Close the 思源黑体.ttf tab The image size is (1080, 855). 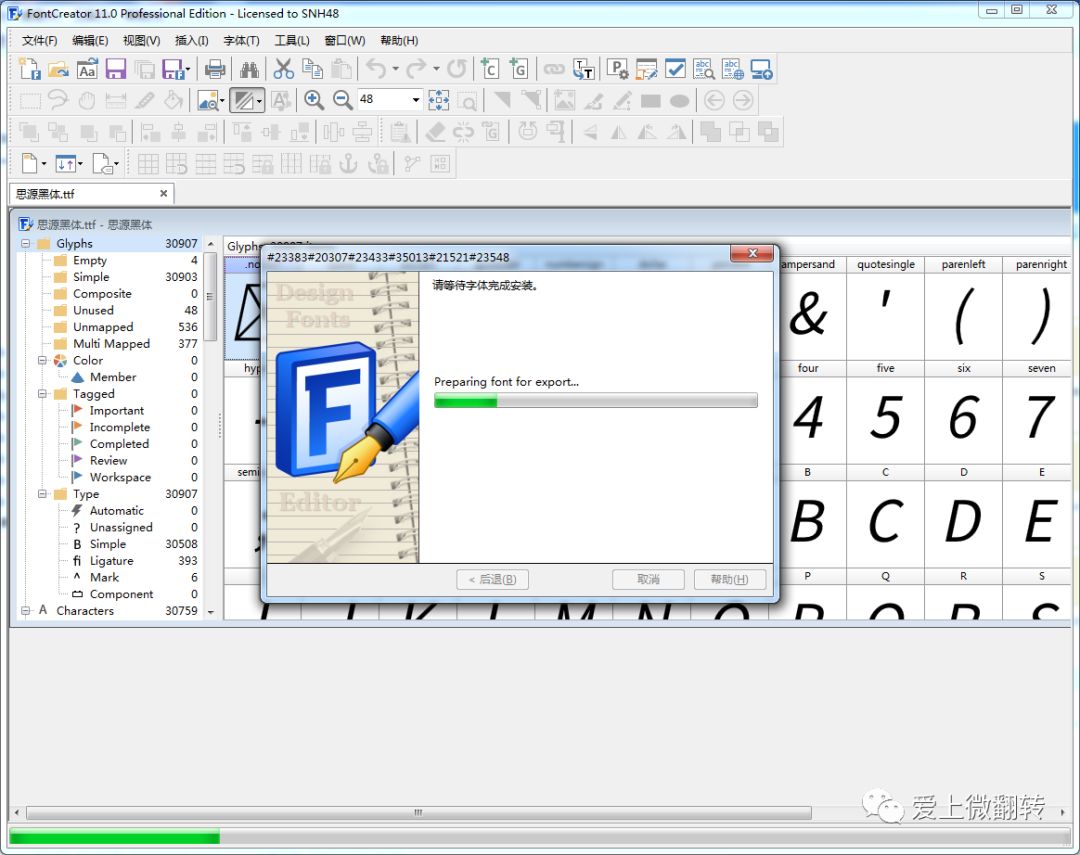[x=164, y=194]
